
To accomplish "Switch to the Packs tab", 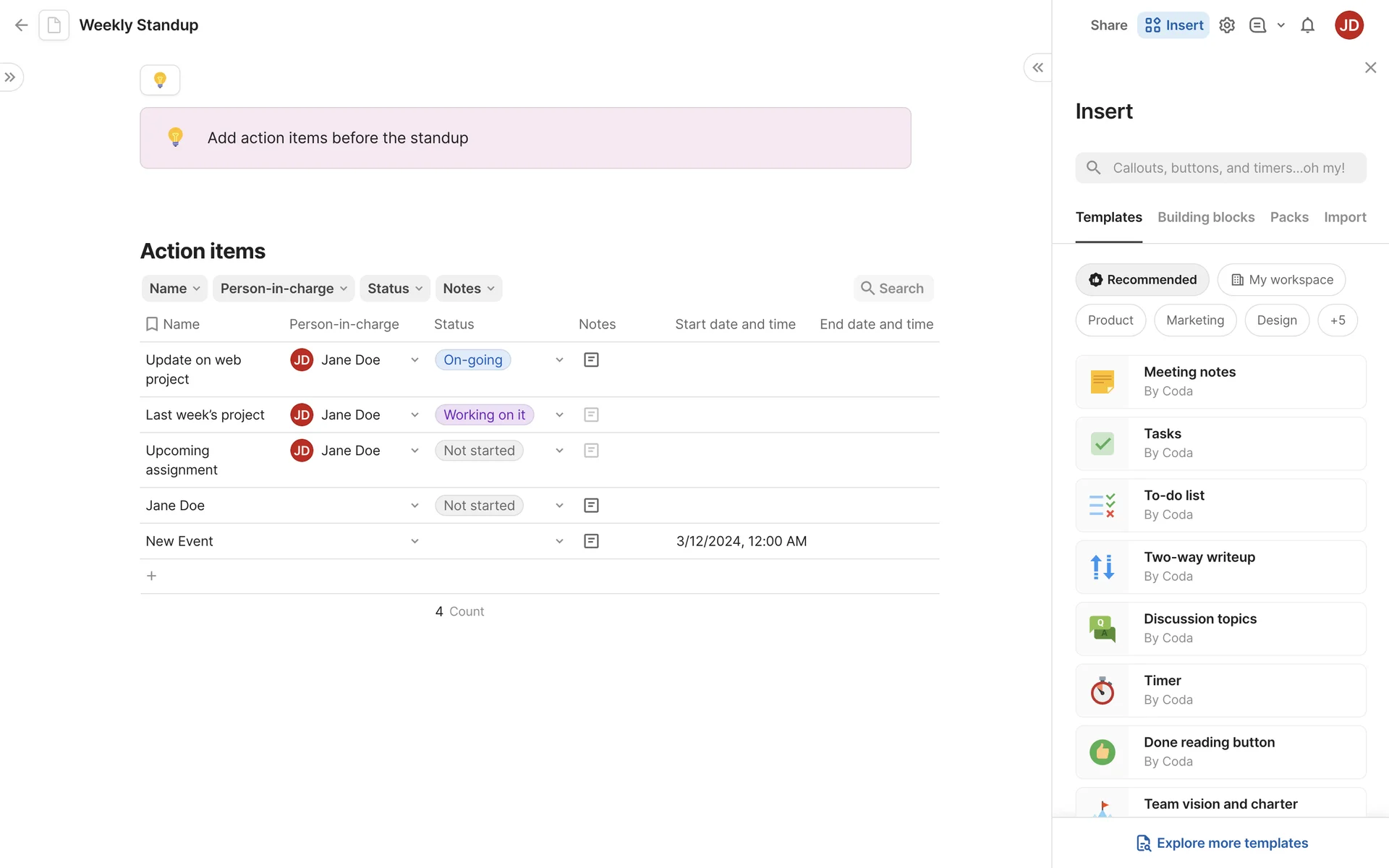I will (x=1289, y=217).
